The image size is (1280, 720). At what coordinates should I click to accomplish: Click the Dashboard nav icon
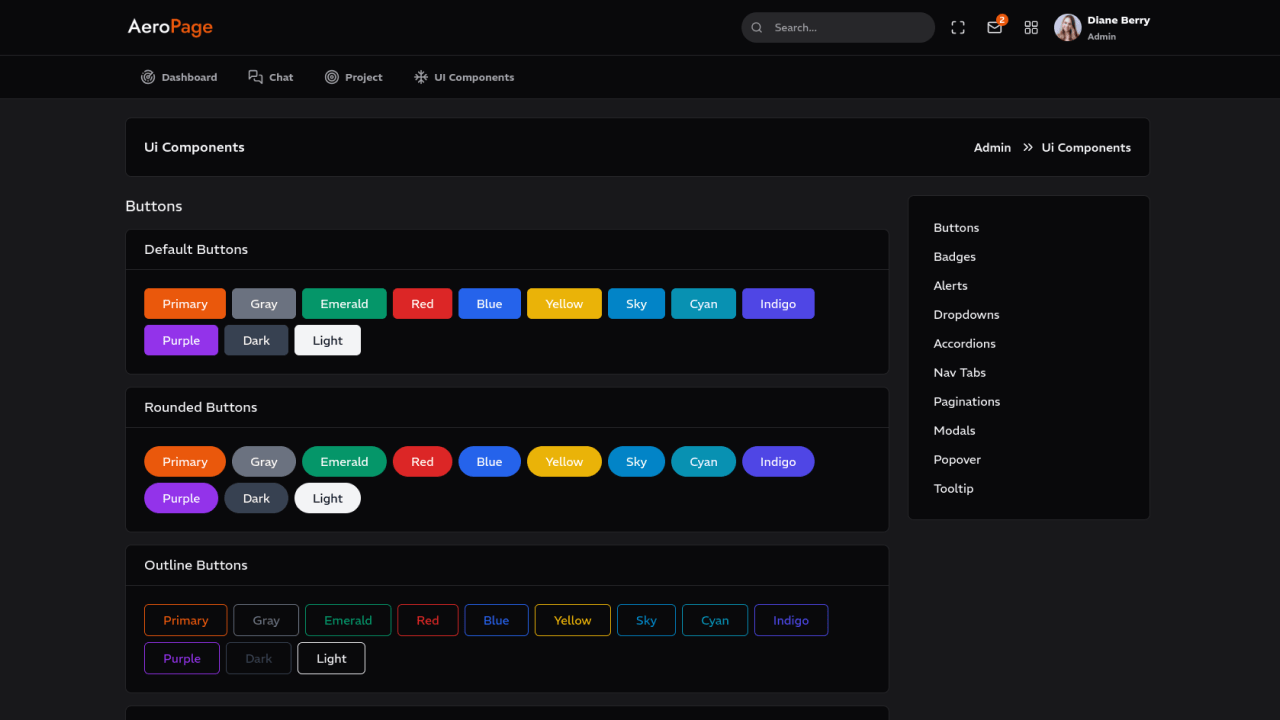(148, 77)
